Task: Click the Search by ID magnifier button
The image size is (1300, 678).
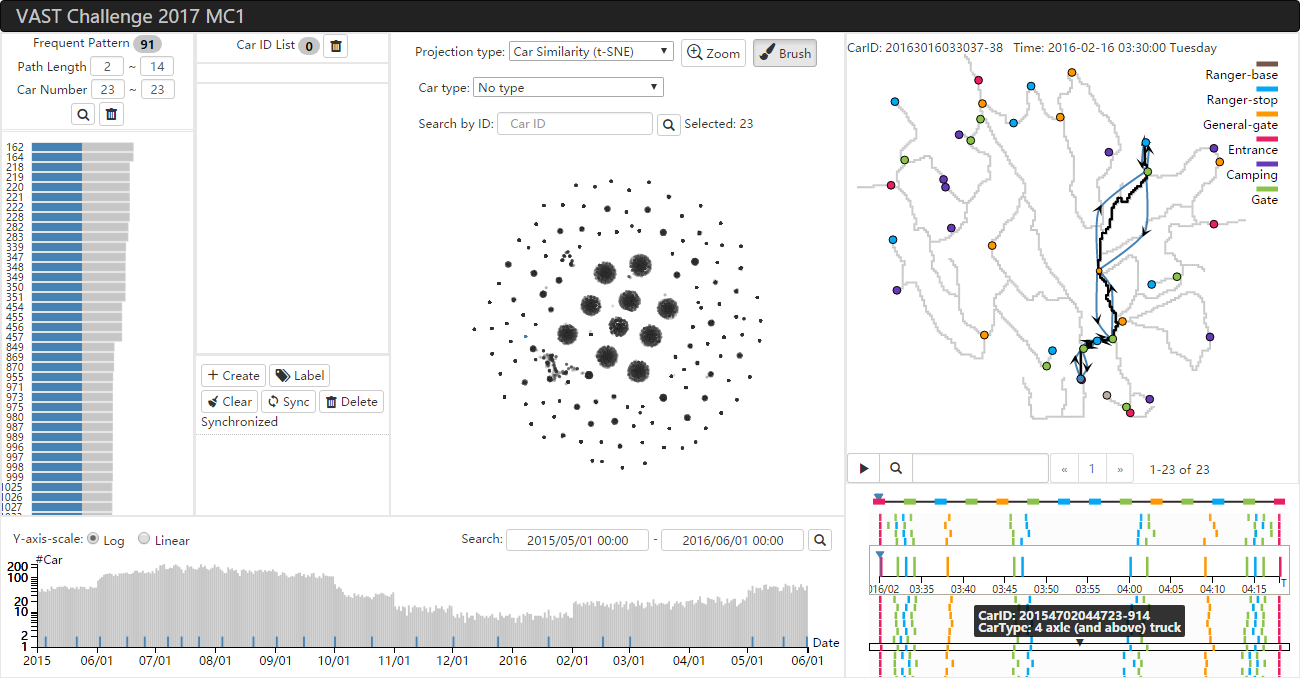Action: coord(668,124)
